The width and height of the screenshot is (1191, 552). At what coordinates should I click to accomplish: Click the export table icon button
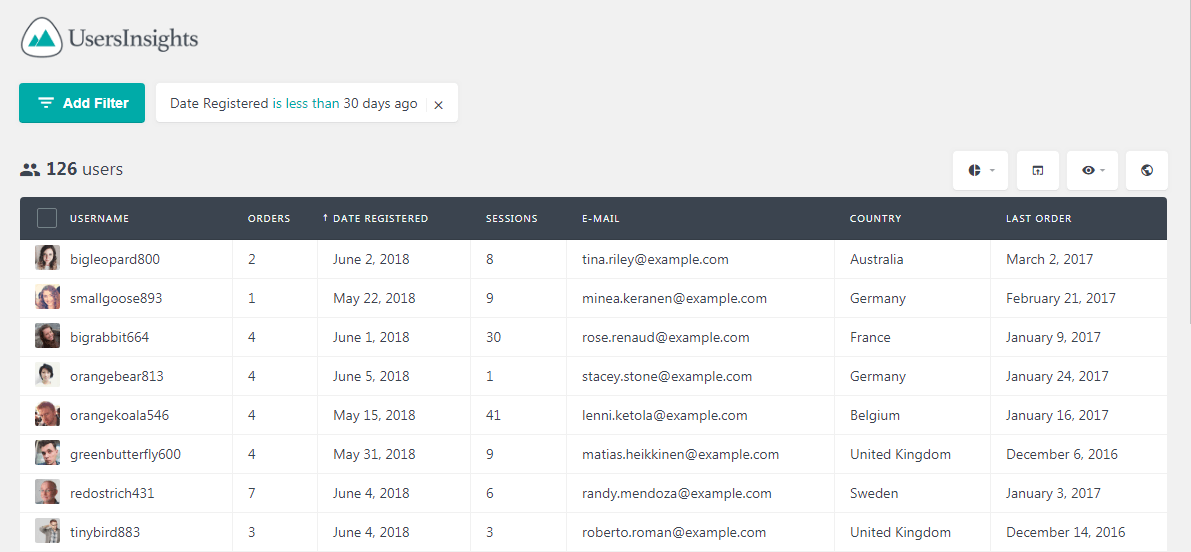coord(1038,170)
